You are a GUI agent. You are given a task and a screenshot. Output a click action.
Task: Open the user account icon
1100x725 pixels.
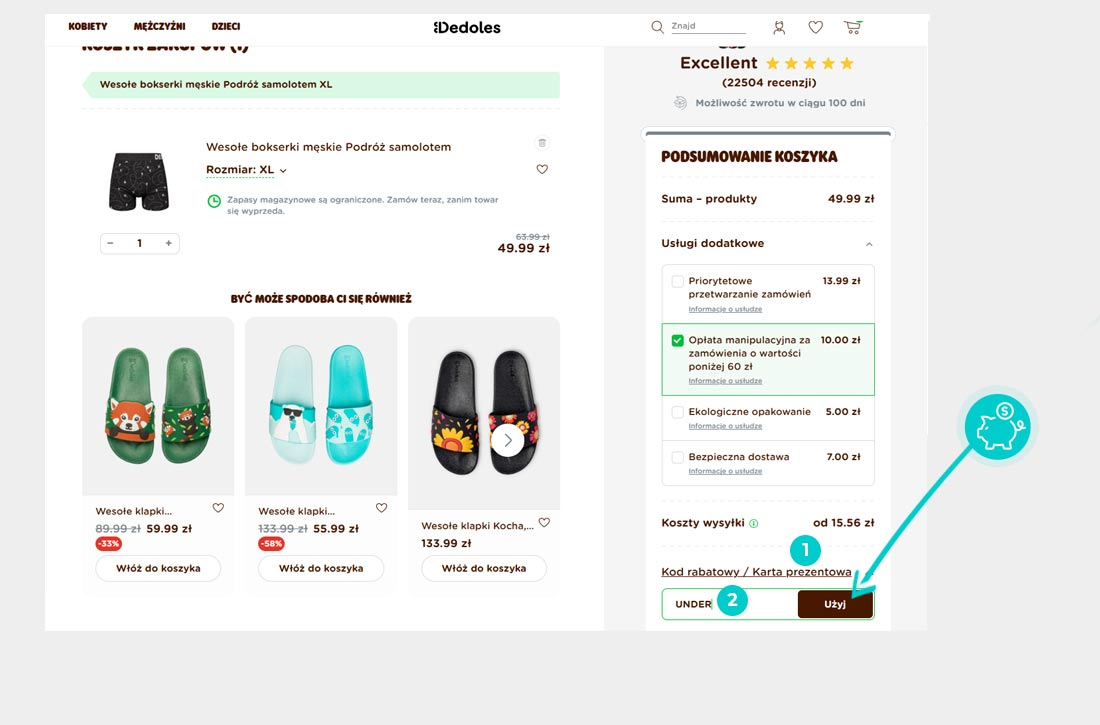(x=779, y=27)
